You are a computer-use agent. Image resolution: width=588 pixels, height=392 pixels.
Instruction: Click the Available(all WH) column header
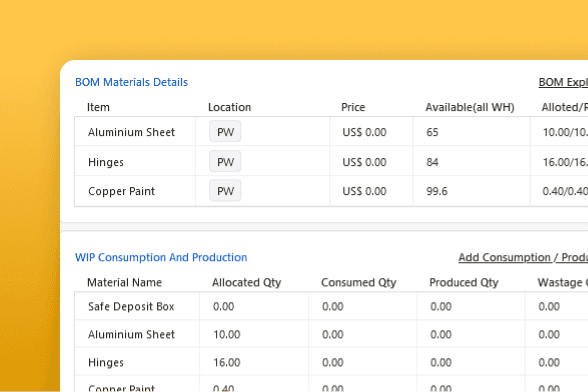(470, 107)
